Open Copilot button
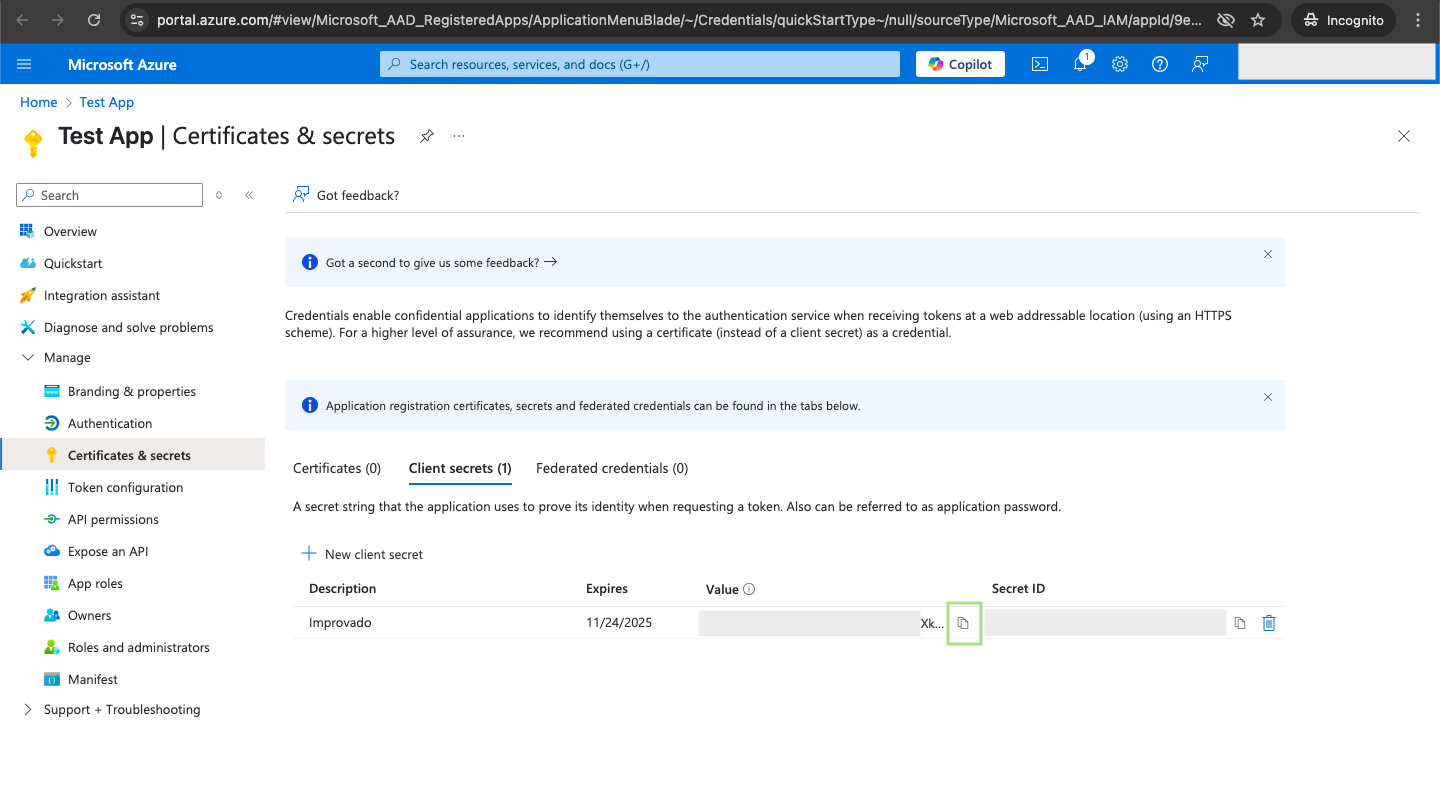Image resolution: width=1440 pixels, height=803 pixels. coord(960,64)
